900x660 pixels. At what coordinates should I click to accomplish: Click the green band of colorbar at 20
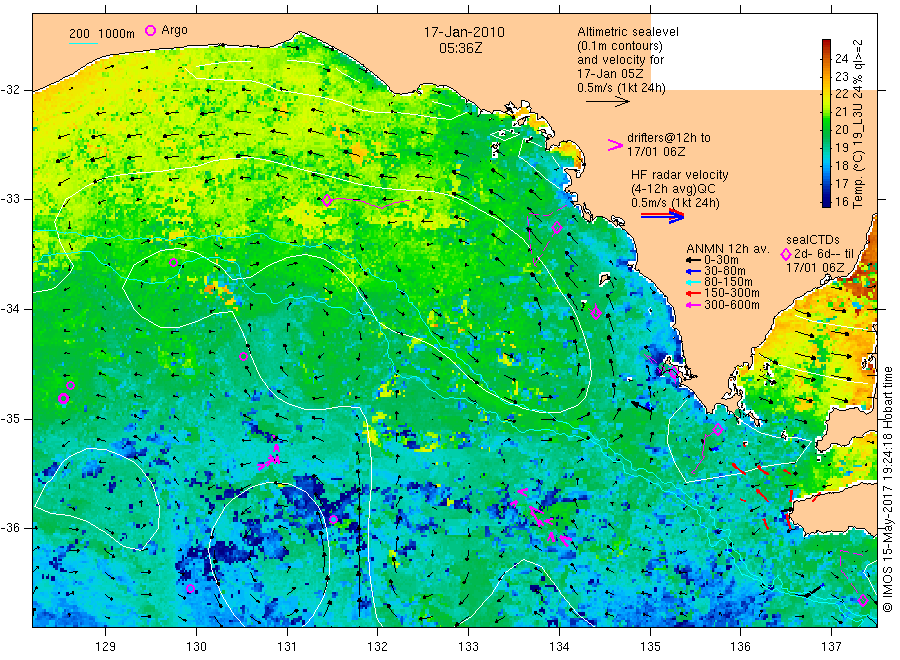coord(826,130)
